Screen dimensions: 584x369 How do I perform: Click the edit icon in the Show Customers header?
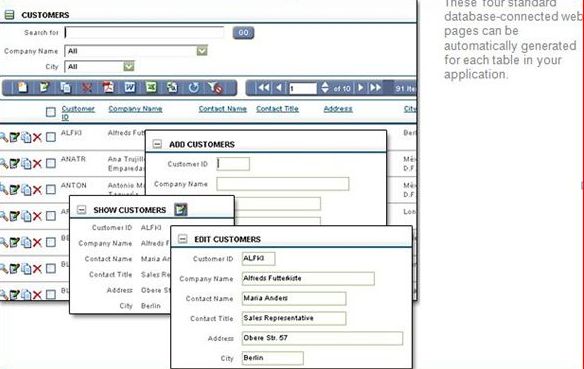(181, 210)
